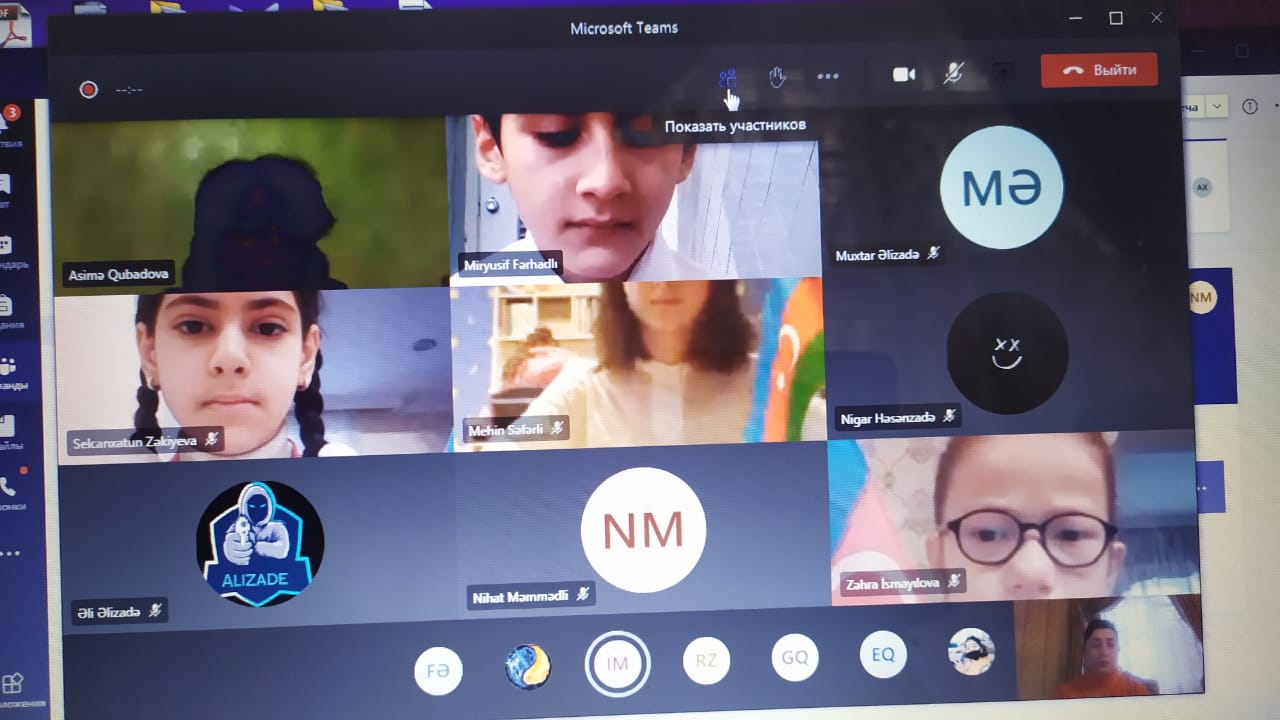
Task: Select Miryusif Fərhadlı's video tile
Action: pos(634,198)
